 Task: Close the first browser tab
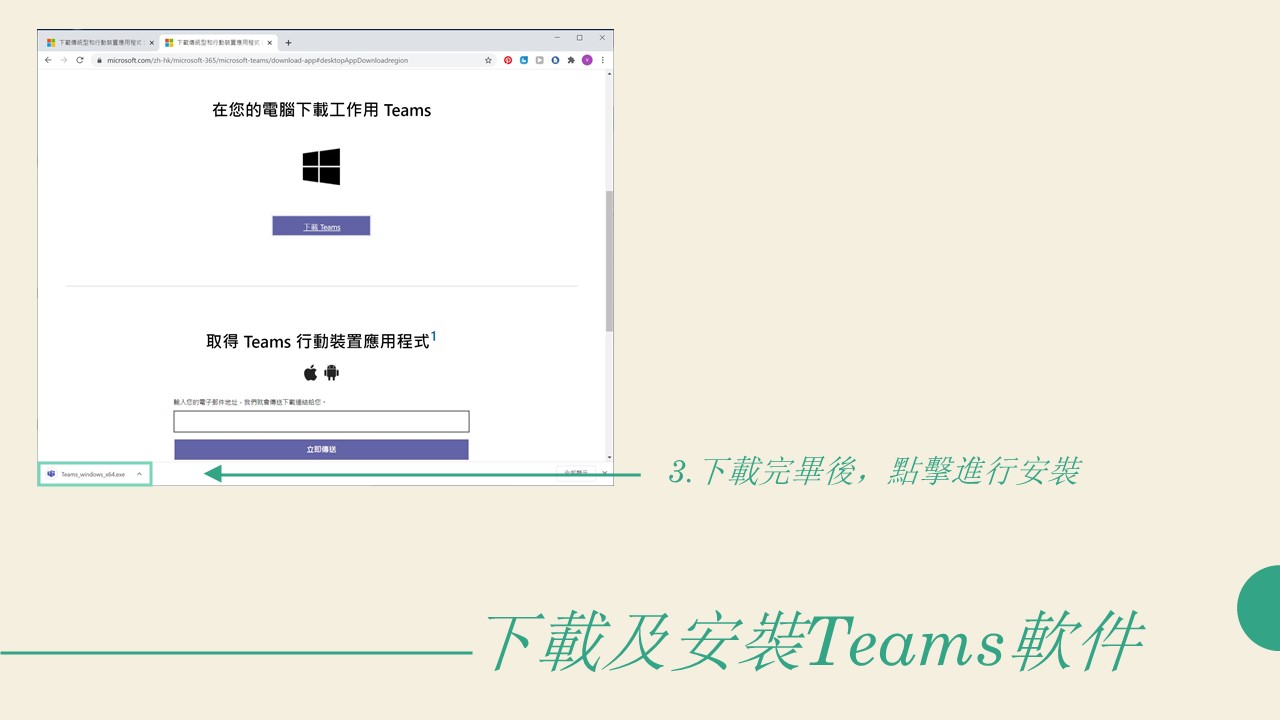151,43
